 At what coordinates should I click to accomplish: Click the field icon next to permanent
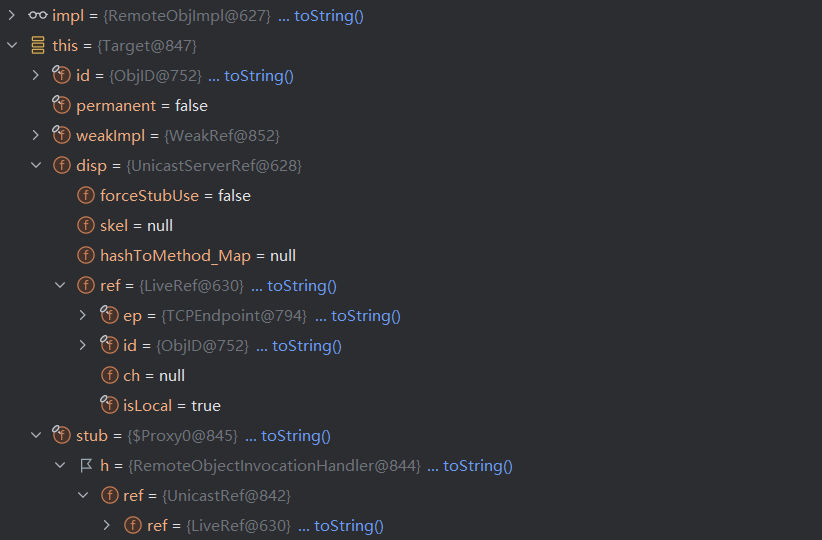(62, 106)
